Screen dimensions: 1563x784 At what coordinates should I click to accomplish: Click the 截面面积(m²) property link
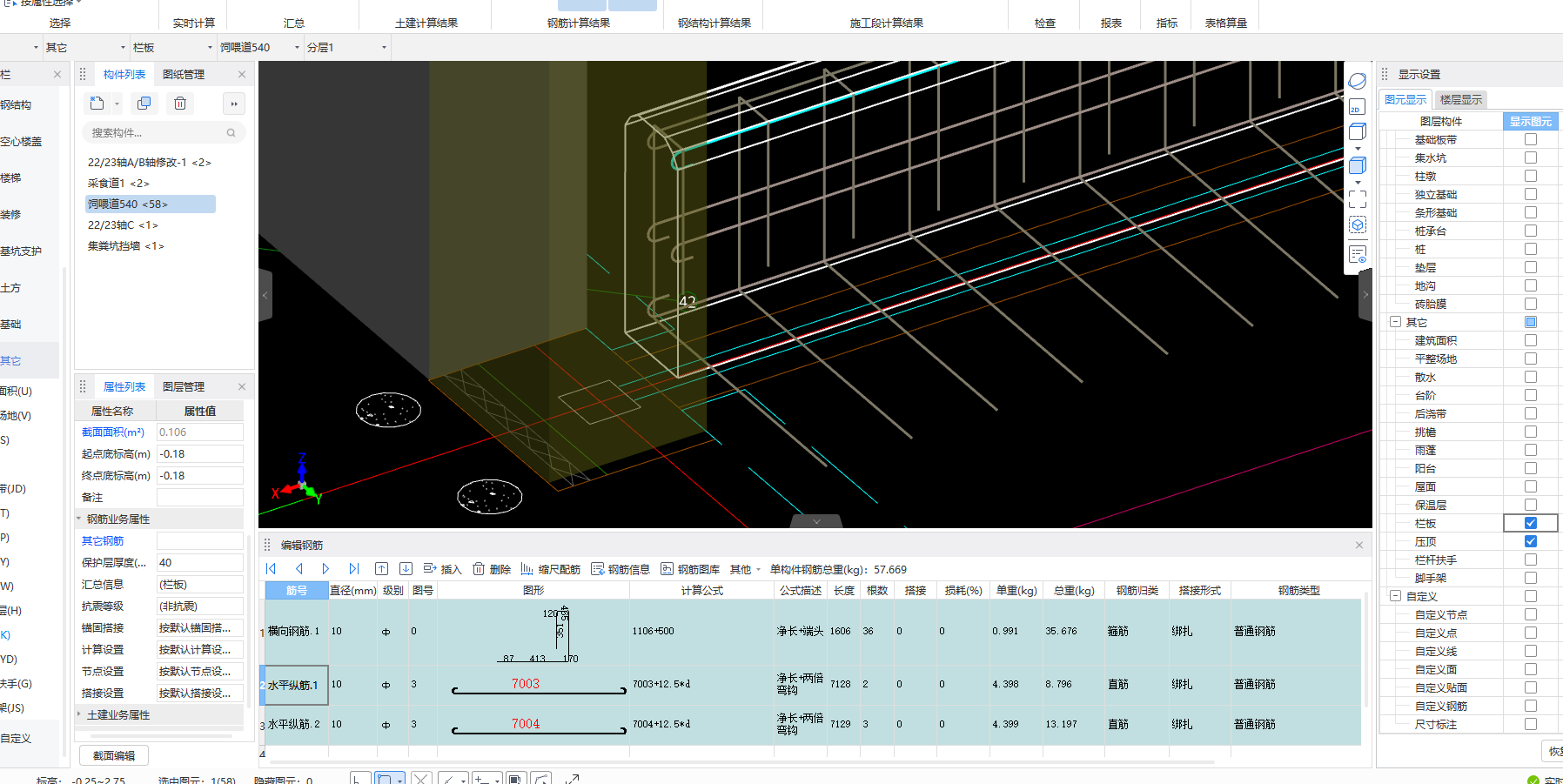(113, 432)
